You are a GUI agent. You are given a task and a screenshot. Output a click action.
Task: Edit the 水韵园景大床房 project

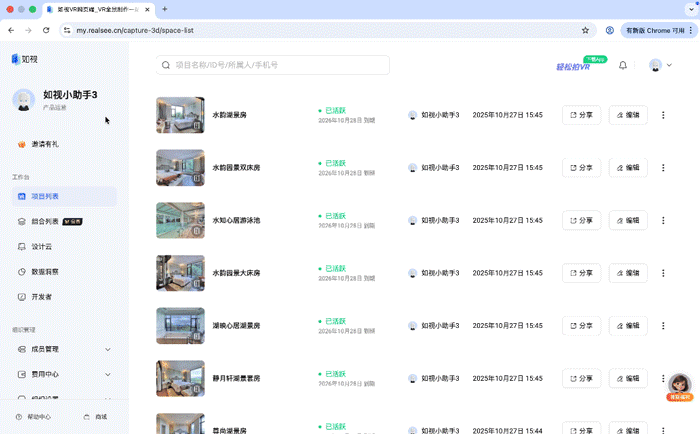point(628,273)
